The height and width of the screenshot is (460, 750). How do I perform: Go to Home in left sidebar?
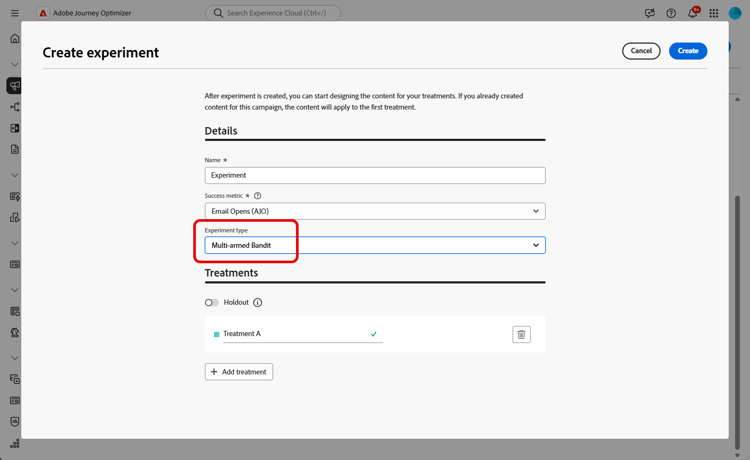pos(14,39)
